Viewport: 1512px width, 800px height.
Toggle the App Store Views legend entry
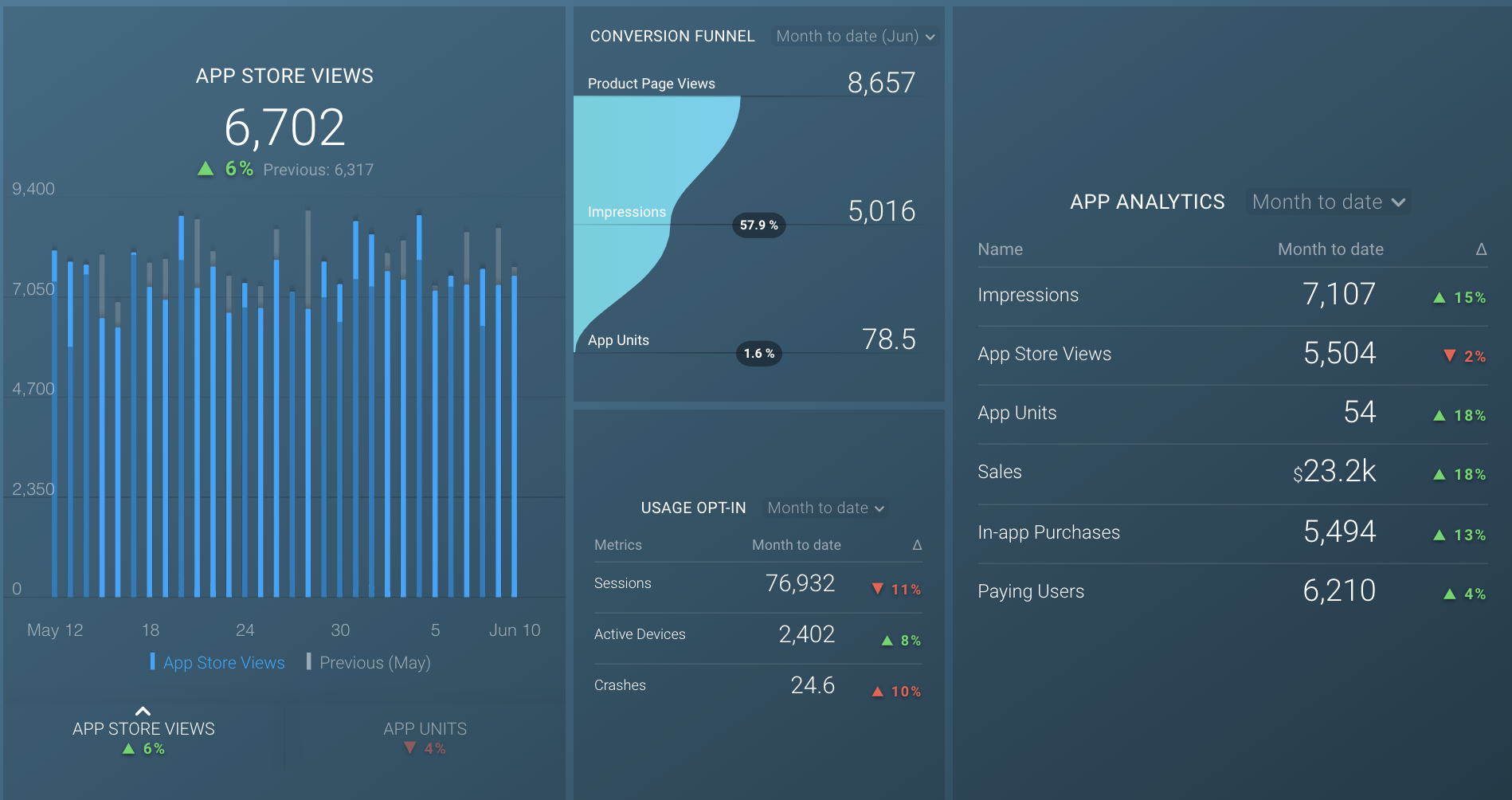click(x=224, y=662)
